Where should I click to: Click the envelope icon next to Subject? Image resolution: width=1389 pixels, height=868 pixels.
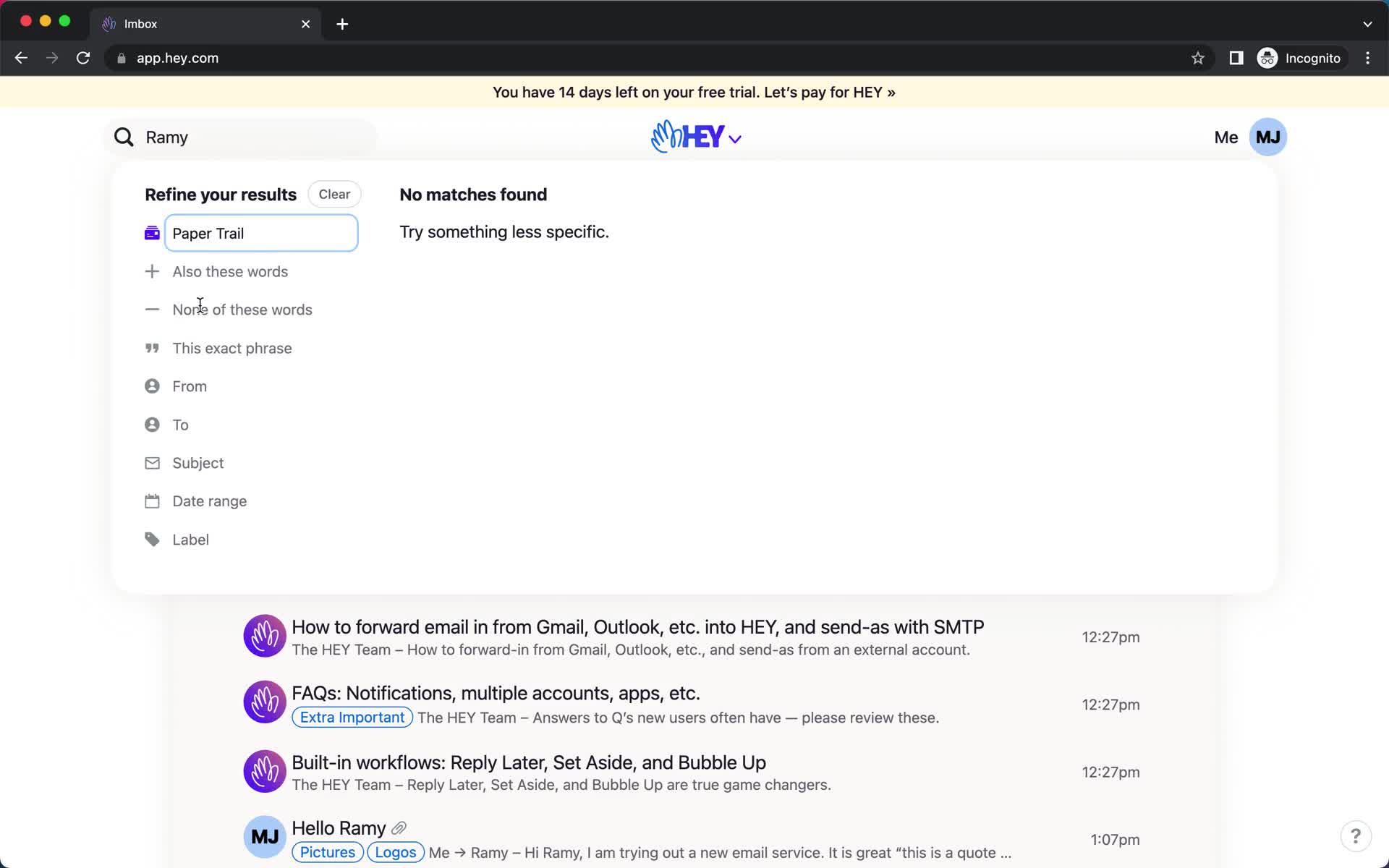[x=152, y=463]
